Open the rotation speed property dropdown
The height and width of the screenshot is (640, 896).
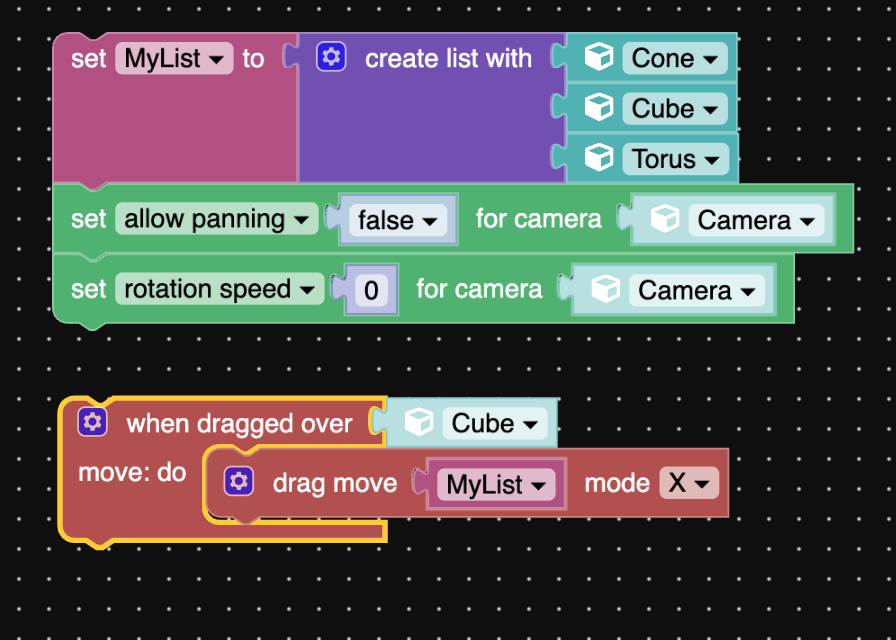220,289
